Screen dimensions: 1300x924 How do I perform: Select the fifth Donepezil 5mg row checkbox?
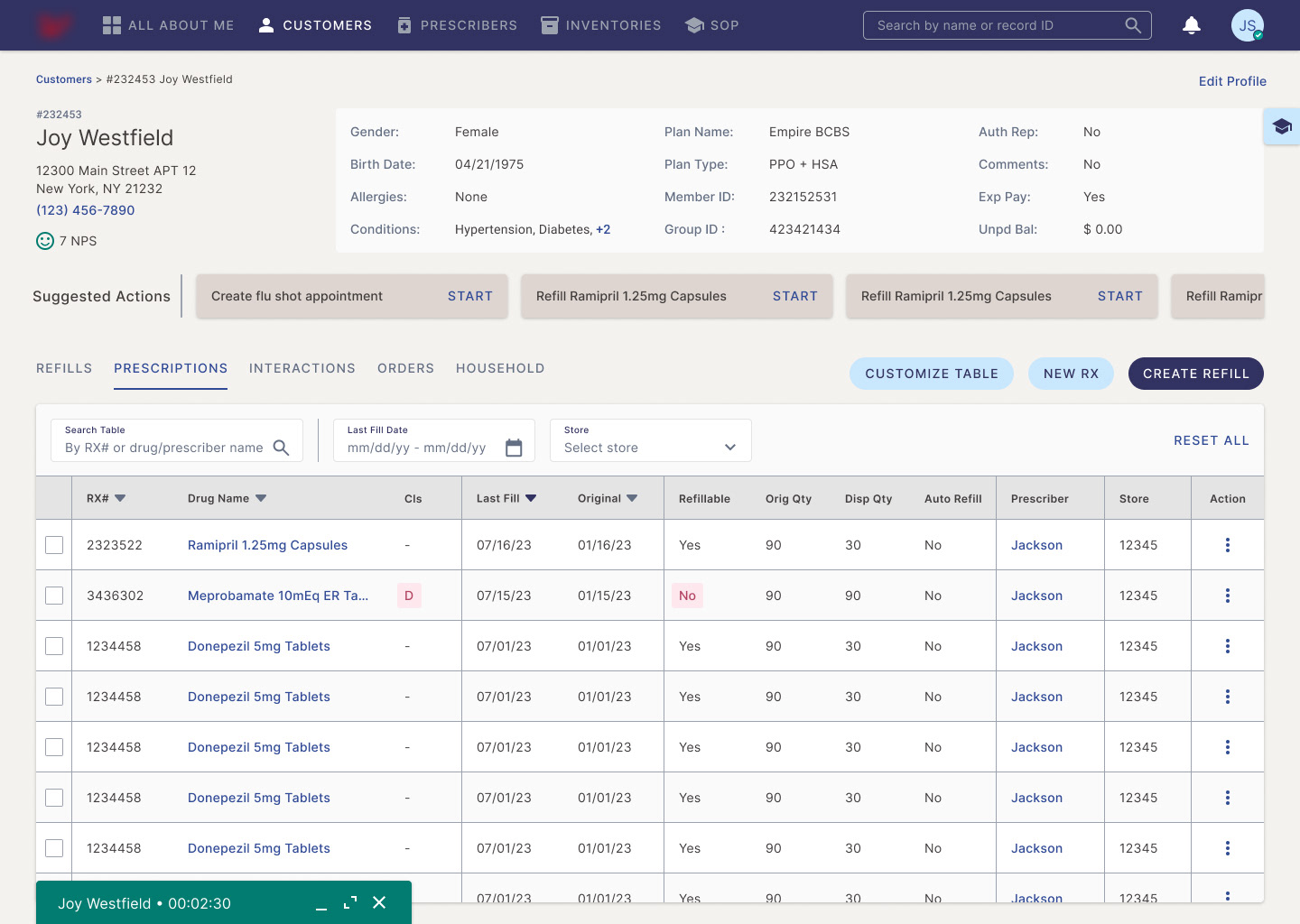click(54, 848)
